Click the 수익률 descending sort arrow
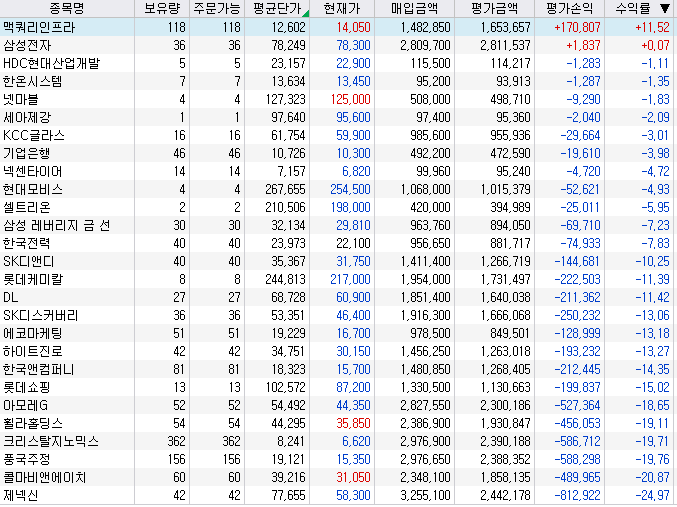This screenshot has width=677, height=507. point(665,8)
